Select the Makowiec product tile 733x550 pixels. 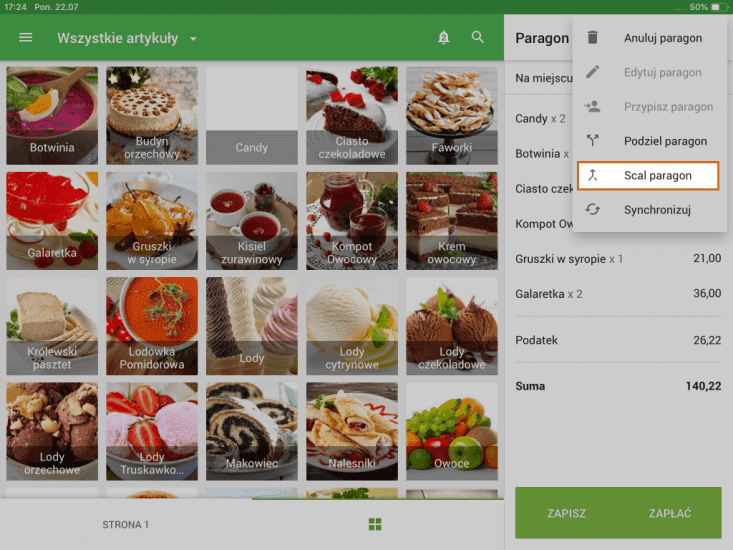[252, 430]
